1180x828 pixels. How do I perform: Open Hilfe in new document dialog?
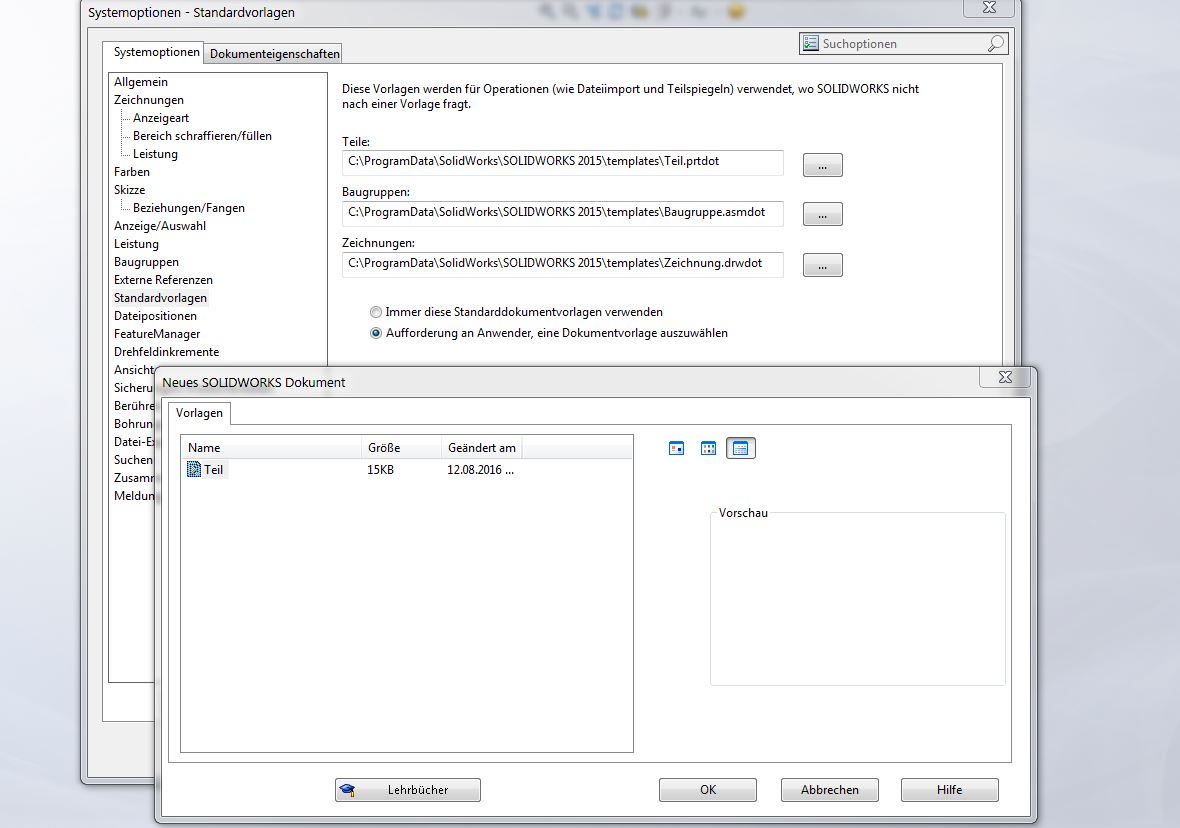coord(950,790)
